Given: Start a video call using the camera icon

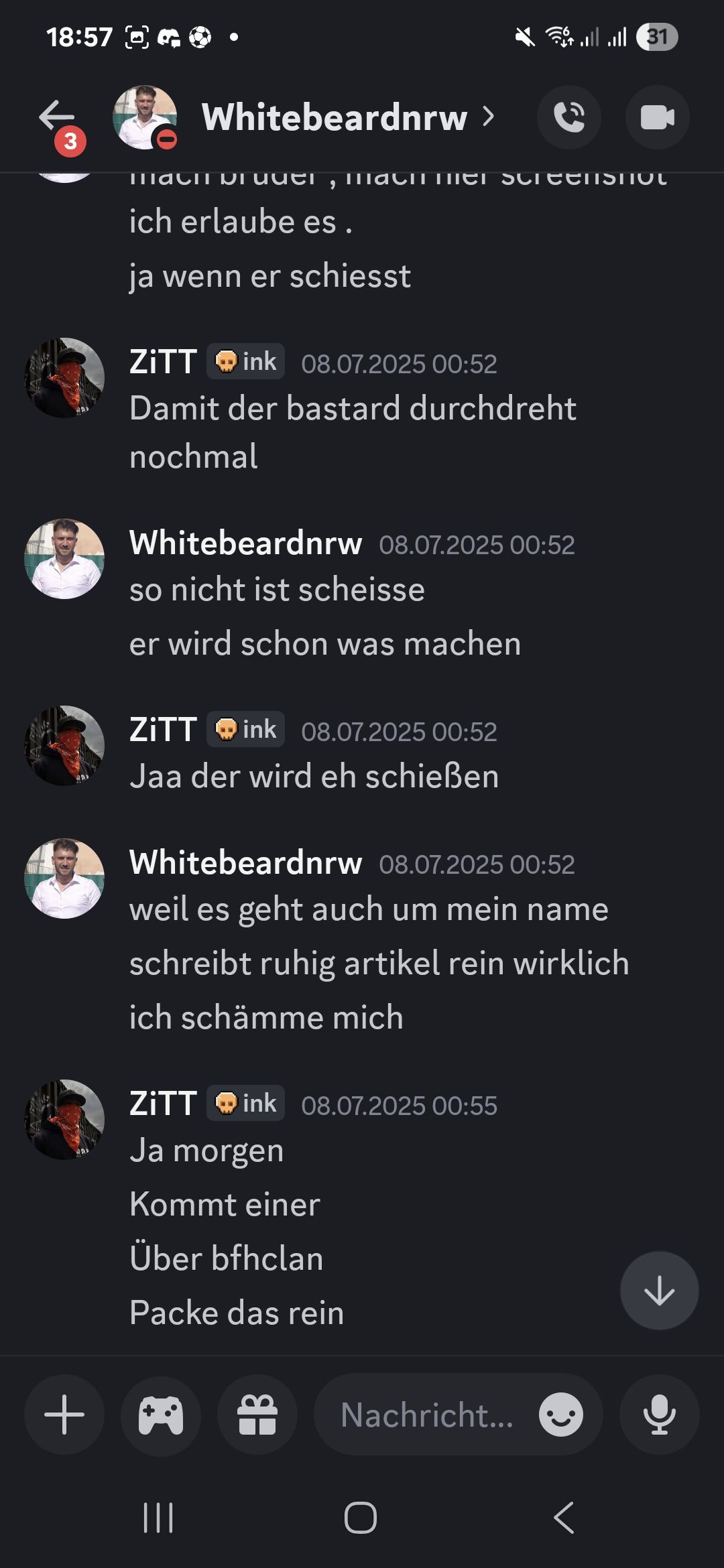Looking at the screenshot, I should pos(657,117).
